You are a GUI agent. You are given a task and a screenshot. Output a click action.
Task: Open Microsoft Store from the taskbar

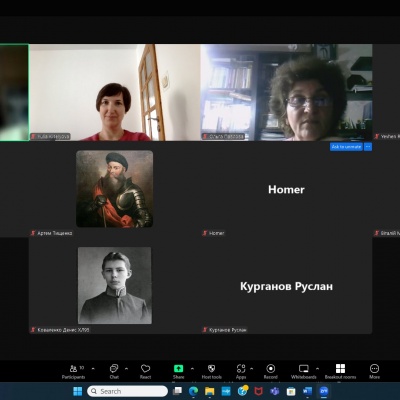pyautogui.click(x=291, y=391)
